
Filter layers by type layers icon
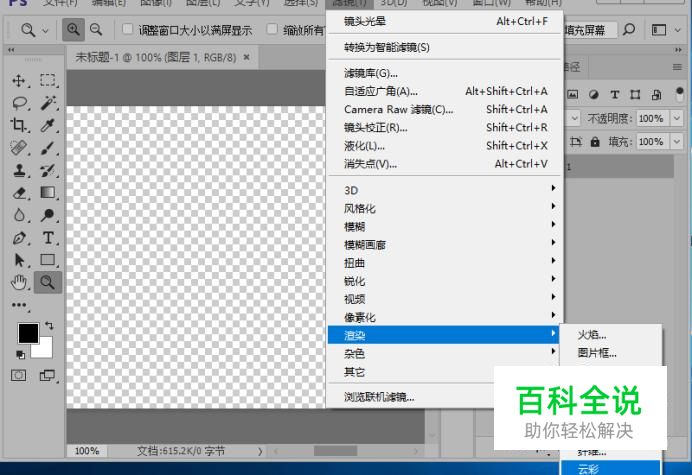click(614, 94)
